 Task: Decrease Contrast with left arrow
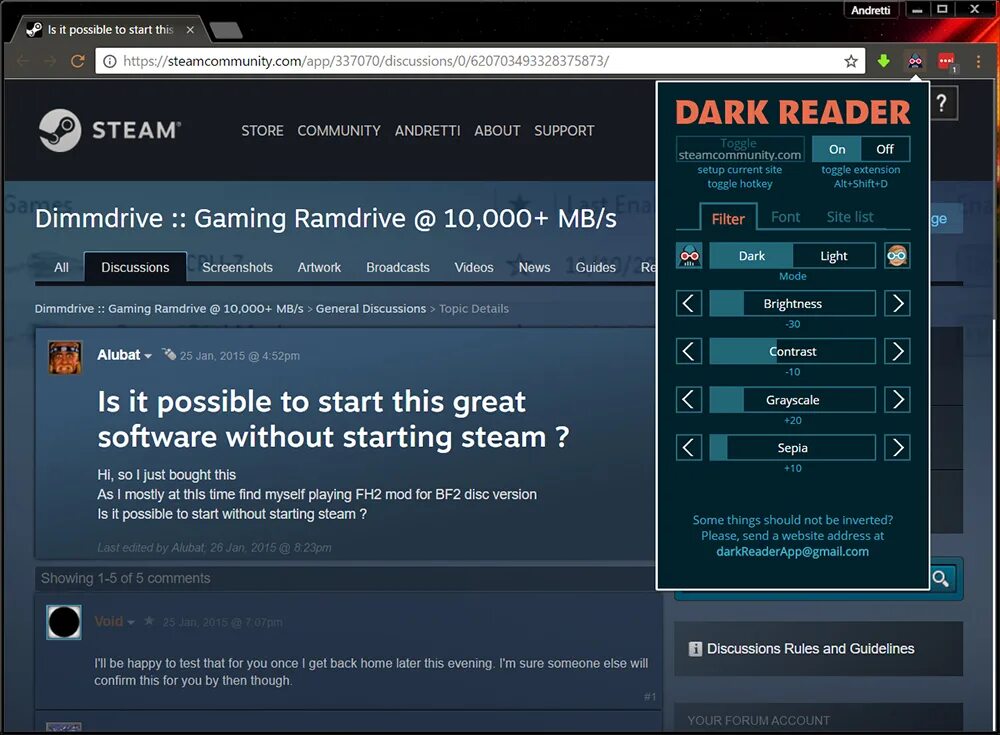pos(689,352)
